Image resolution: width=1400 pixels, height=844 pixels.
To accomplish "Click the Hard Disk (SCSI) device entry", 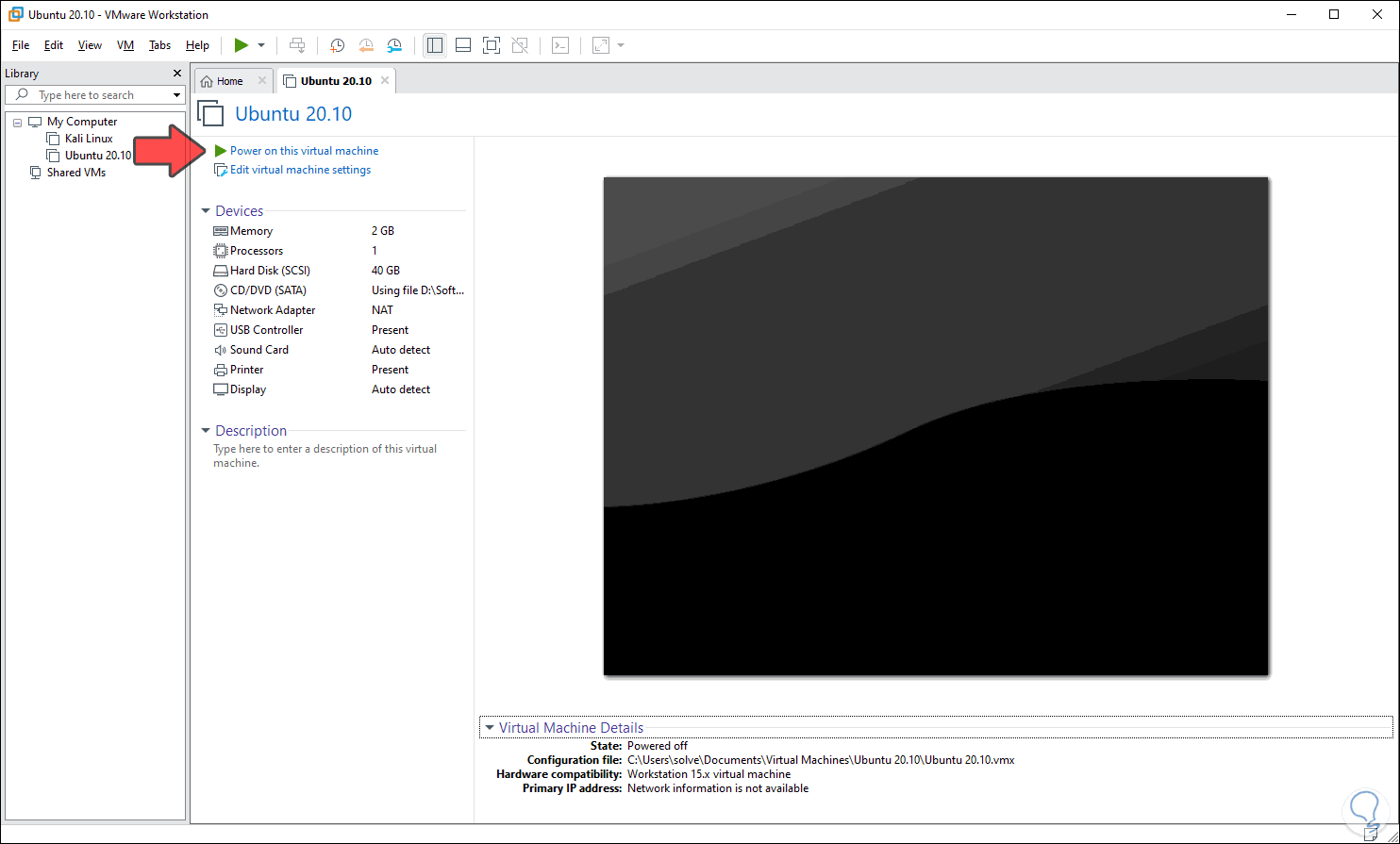I will coord(270,271).
